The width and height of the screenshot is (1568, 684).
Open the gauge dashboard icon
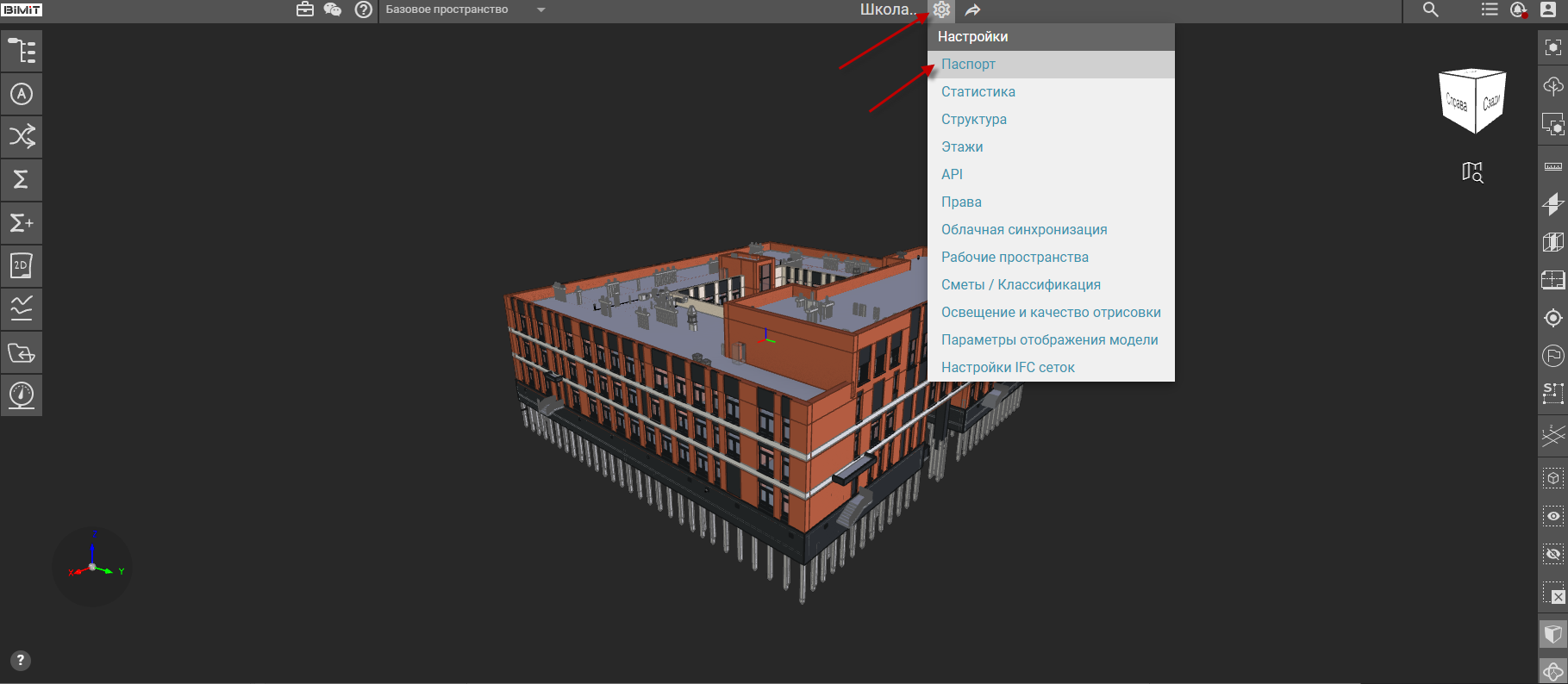(x=22, y=395)
